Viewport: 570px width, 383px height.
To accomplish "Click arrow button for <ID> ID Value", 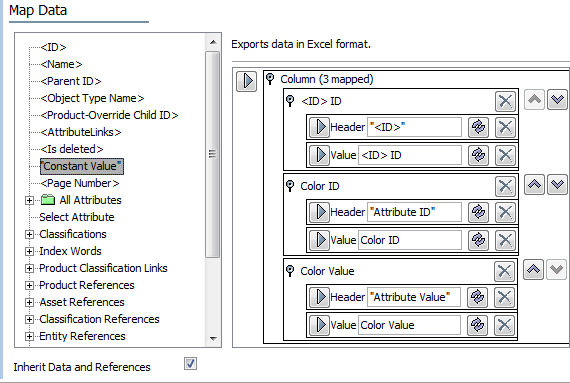I will click(x=320, y=155).
